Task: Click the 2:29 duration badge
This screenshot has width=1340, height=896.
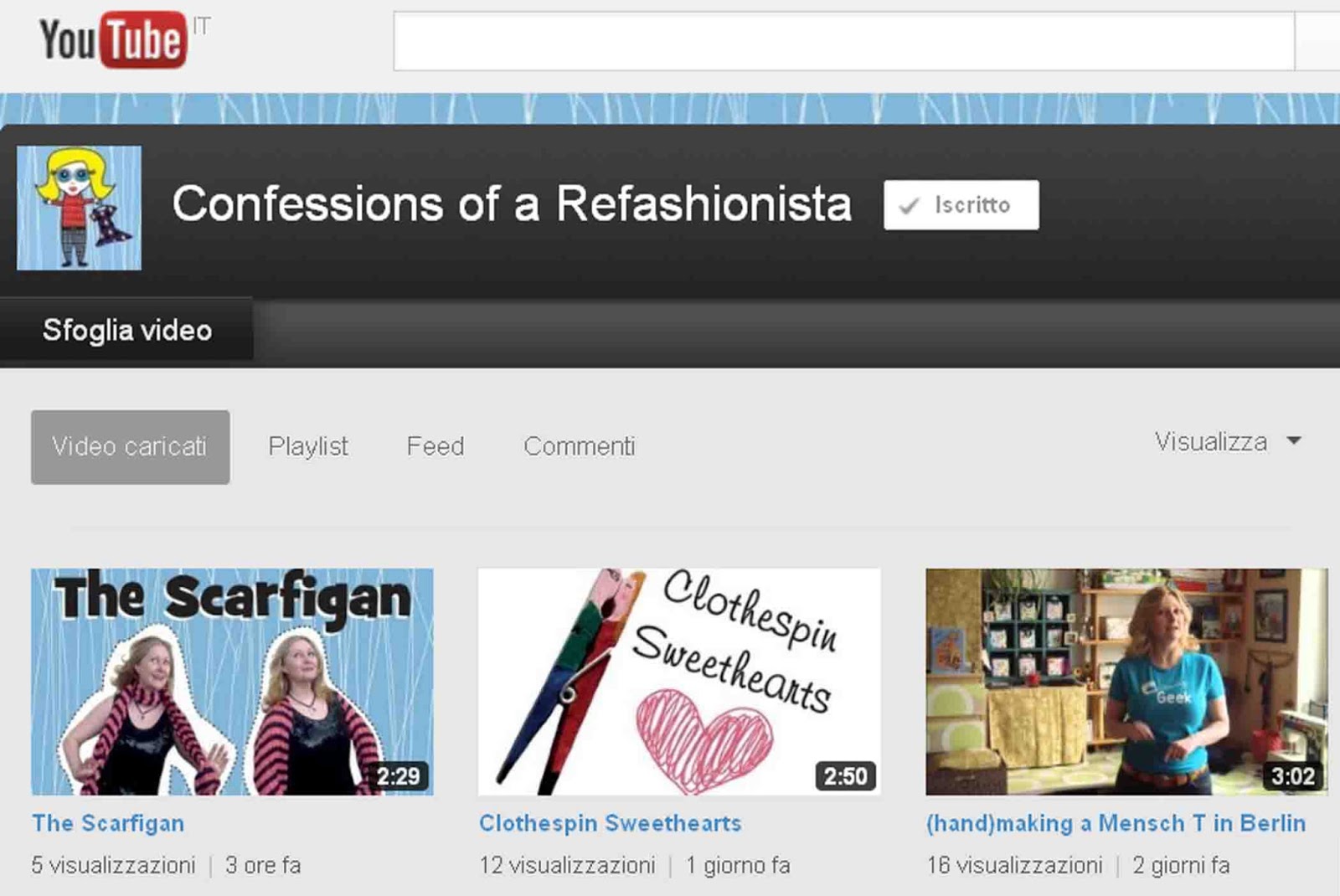Action: point(398,776)
